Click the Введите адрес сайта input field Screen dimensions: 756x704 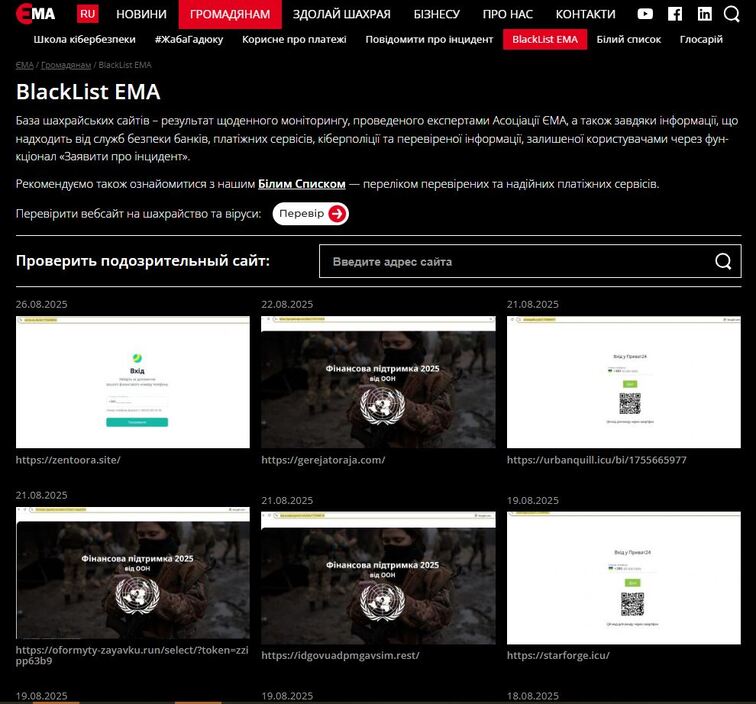click(530, 261)
